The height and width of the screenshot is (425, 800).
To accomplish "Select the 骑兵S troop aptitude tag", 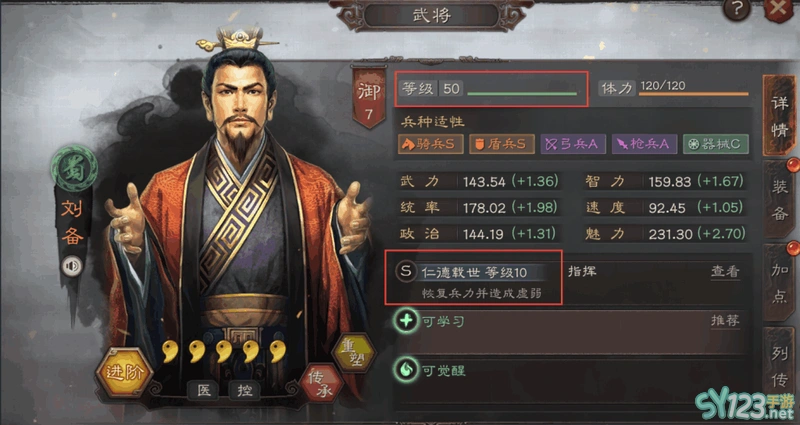I will 431,144.
